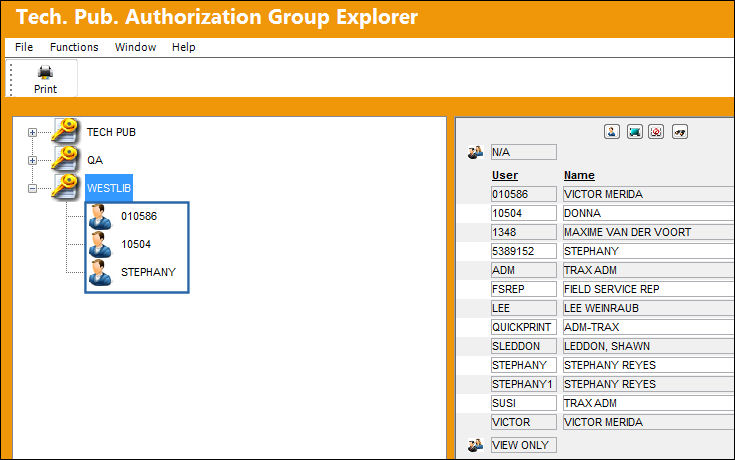The height and width of the screenshot is (460, 735).
Task: Click the key icon beside WESTLIB
Action: point(66,187)
